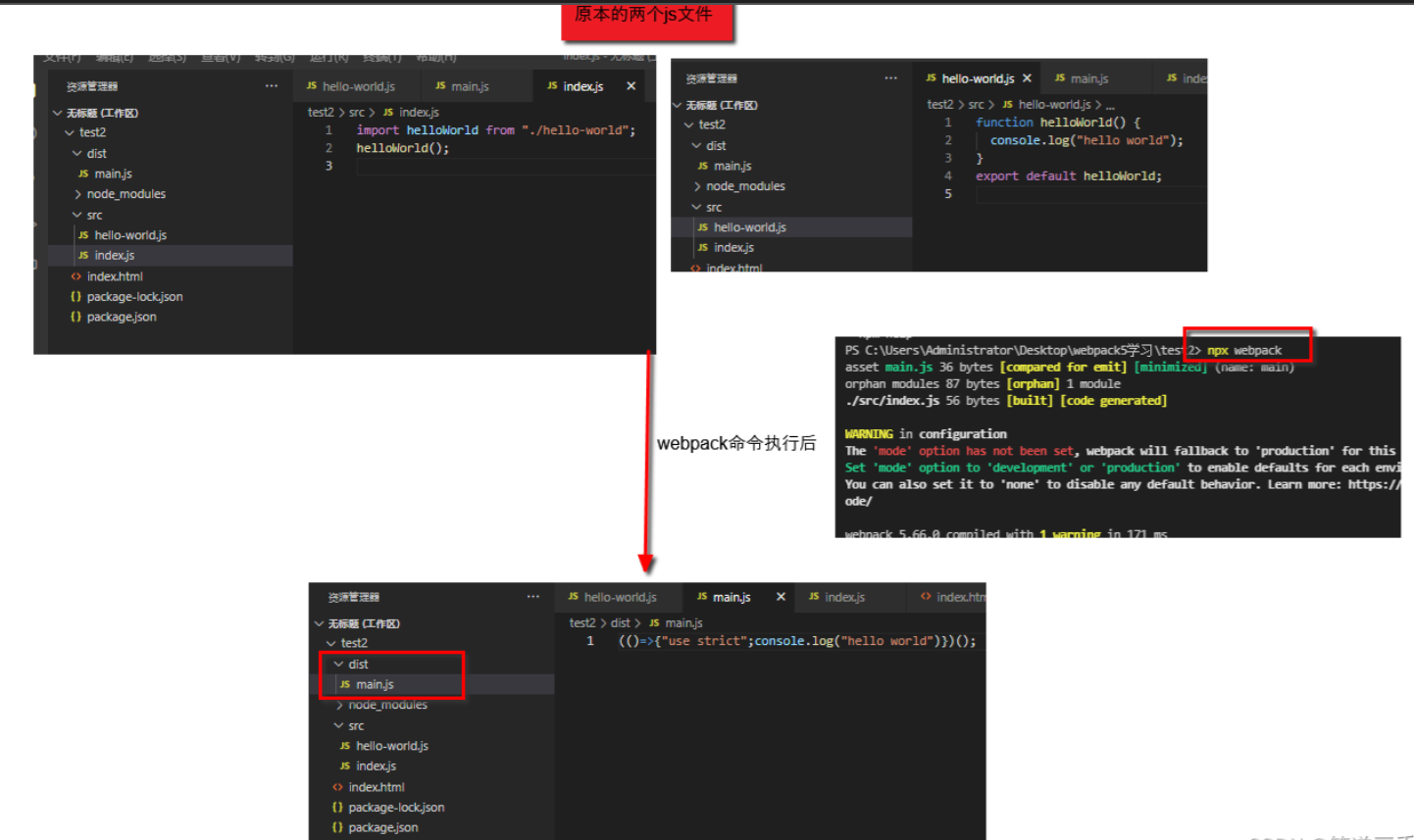The image size is (1414, 840).
Task: Expand node_modules in main.js editor window
Action: point(339,705)
